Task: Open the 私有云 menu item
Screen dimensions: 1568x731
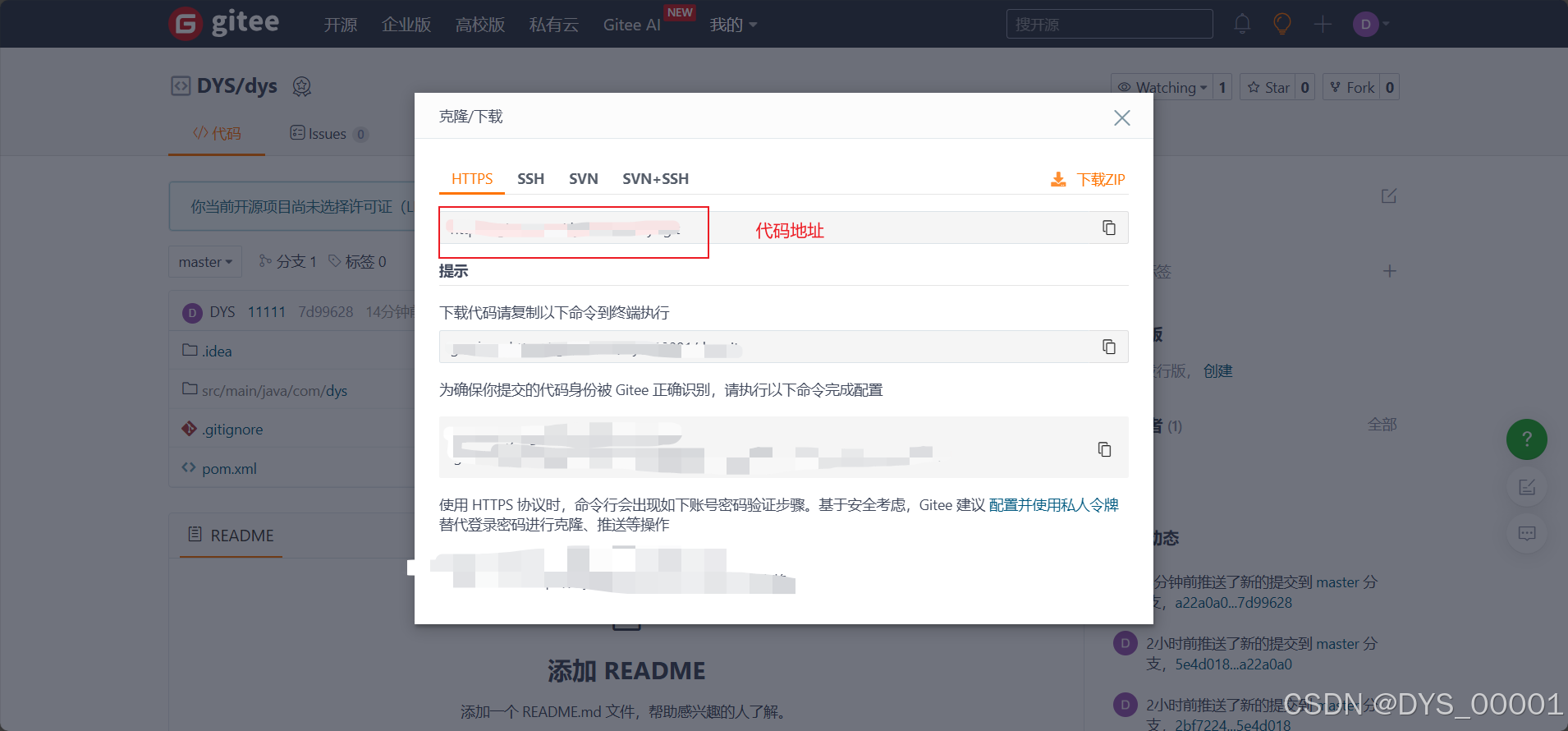Action: [554, 25]
